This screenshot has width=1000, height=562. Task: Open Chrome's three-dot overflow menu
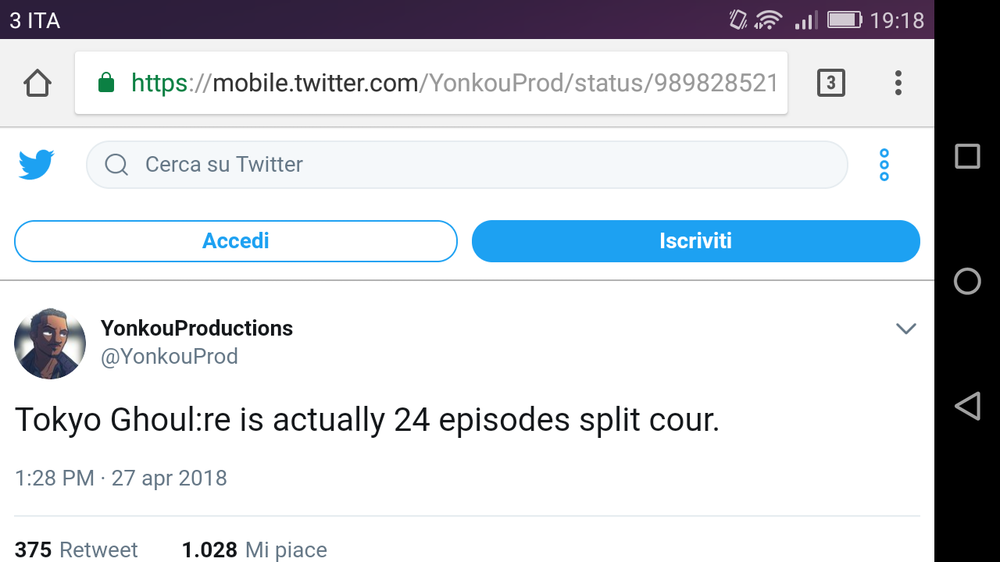coord(898,83)
